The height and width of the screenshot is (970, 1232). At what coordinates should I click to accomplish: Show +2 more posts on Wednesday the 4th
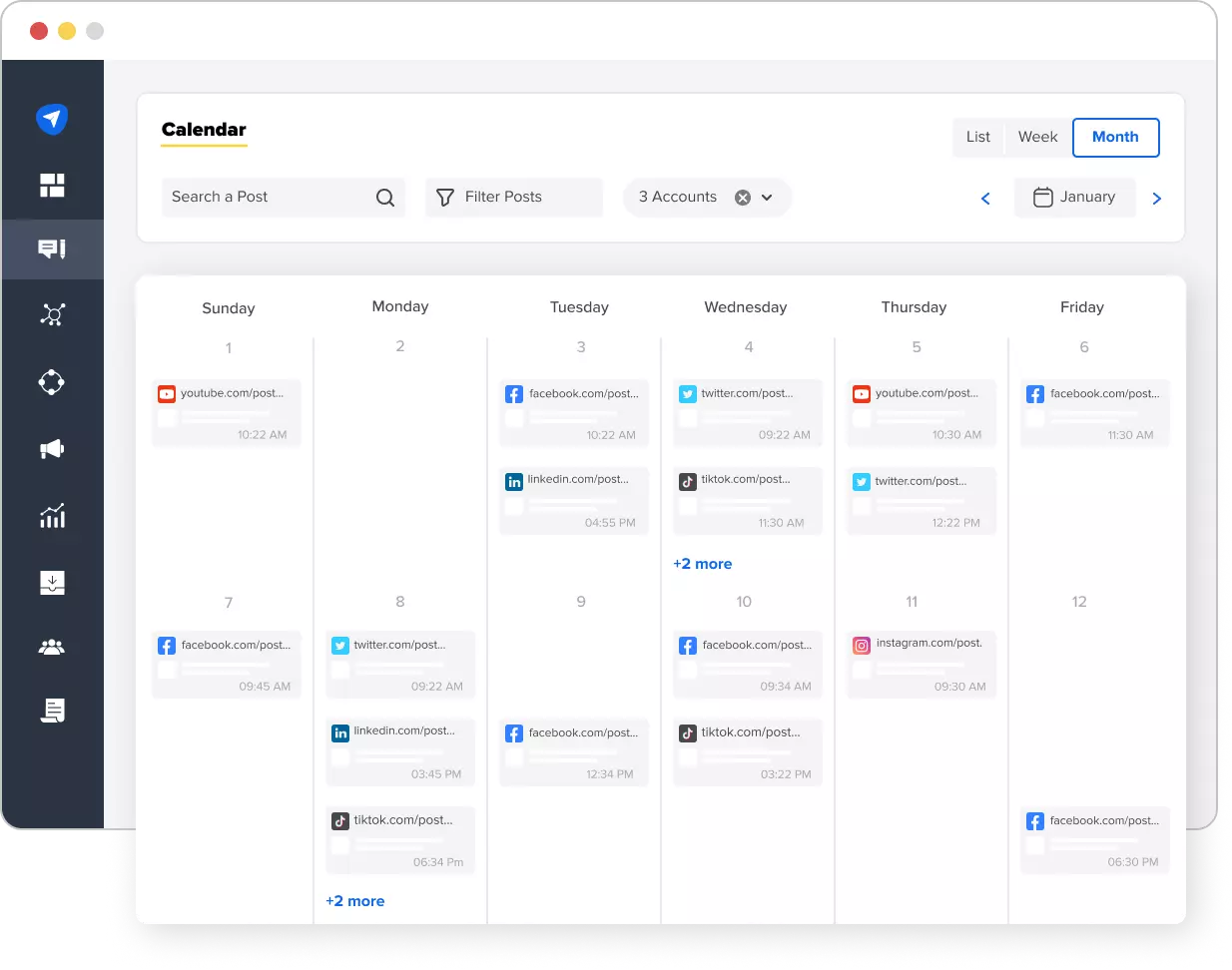pyautogui.click(x=703, y=564)
